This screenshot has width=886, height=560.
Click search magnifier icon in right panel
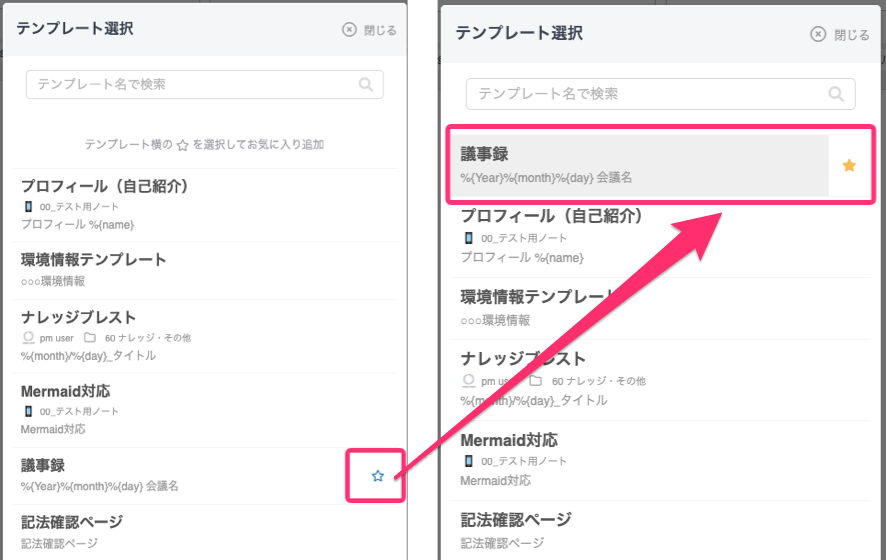pos(836,94)
